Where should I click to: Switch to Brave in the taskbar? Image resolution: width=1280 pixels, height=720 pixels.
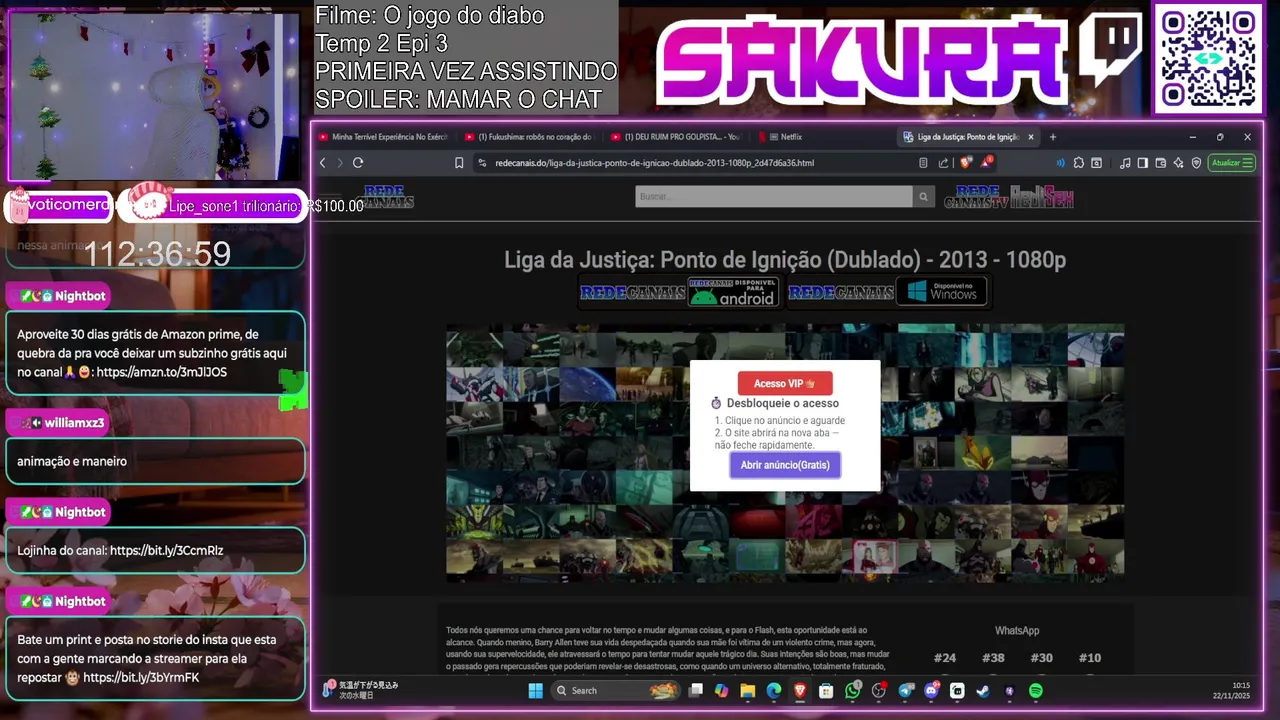[800, 691]
